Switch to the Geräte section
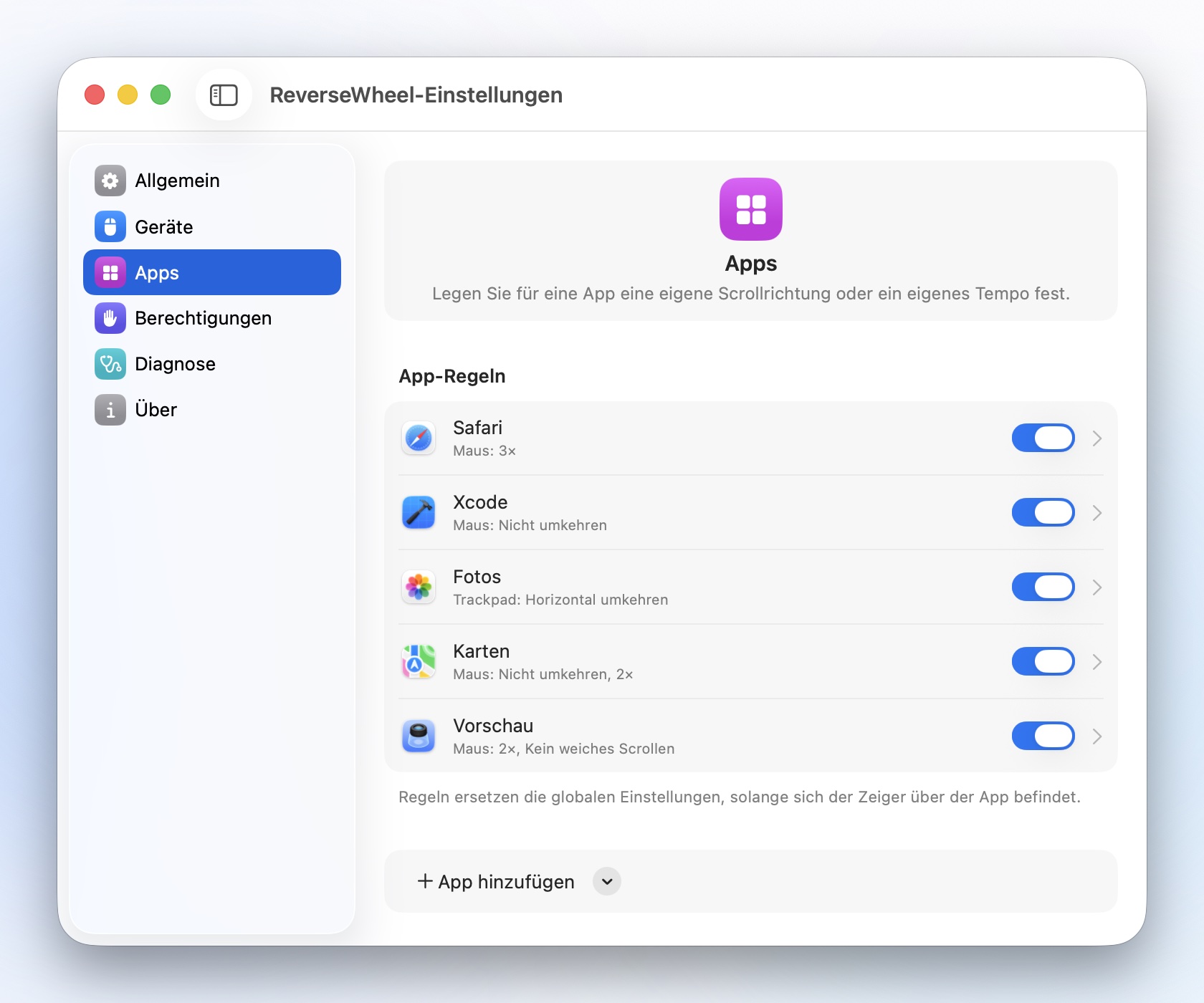The height and width of the screenshot is (1003, 1204). [x=212, y=226]
